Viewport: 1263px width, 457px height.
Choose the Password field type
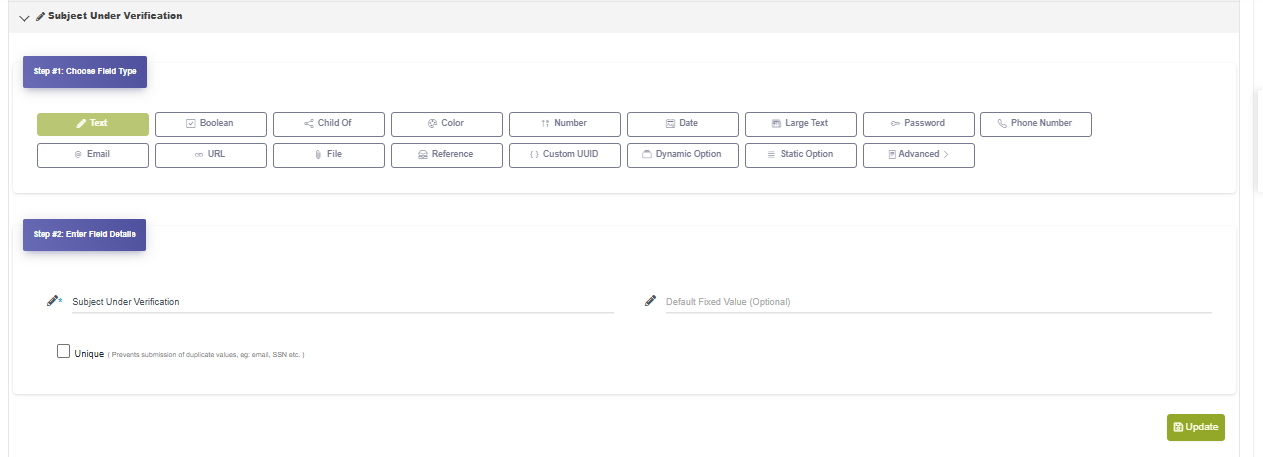[919, 124]
